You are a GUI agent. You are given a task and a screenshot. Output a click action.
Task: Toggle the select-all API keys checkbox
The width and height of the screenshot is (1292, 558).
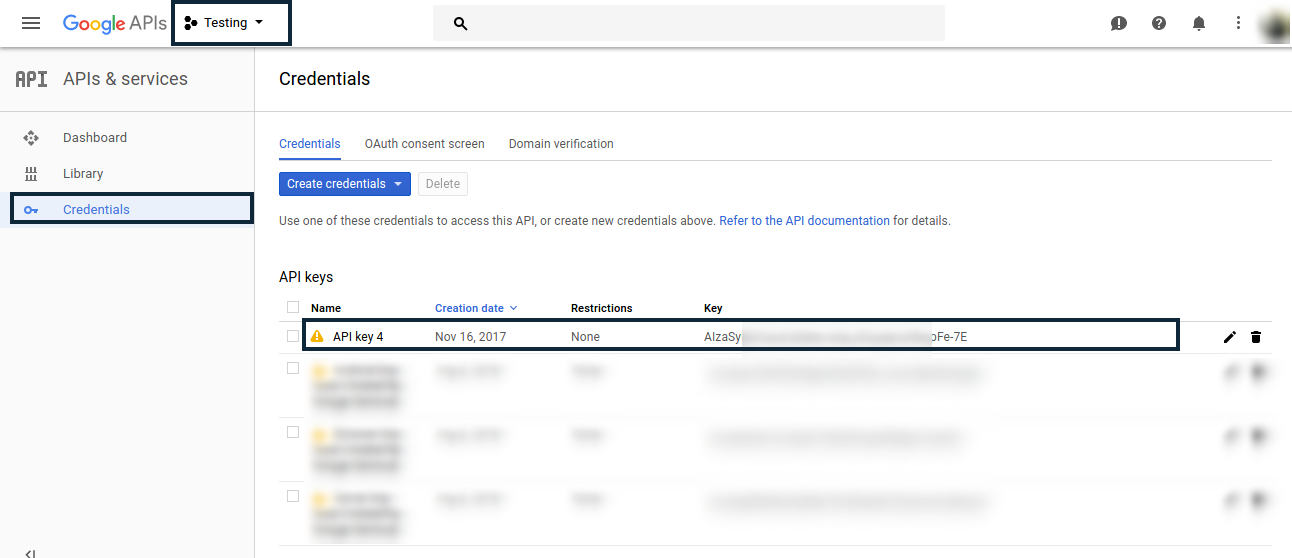[x=293, y=307]
